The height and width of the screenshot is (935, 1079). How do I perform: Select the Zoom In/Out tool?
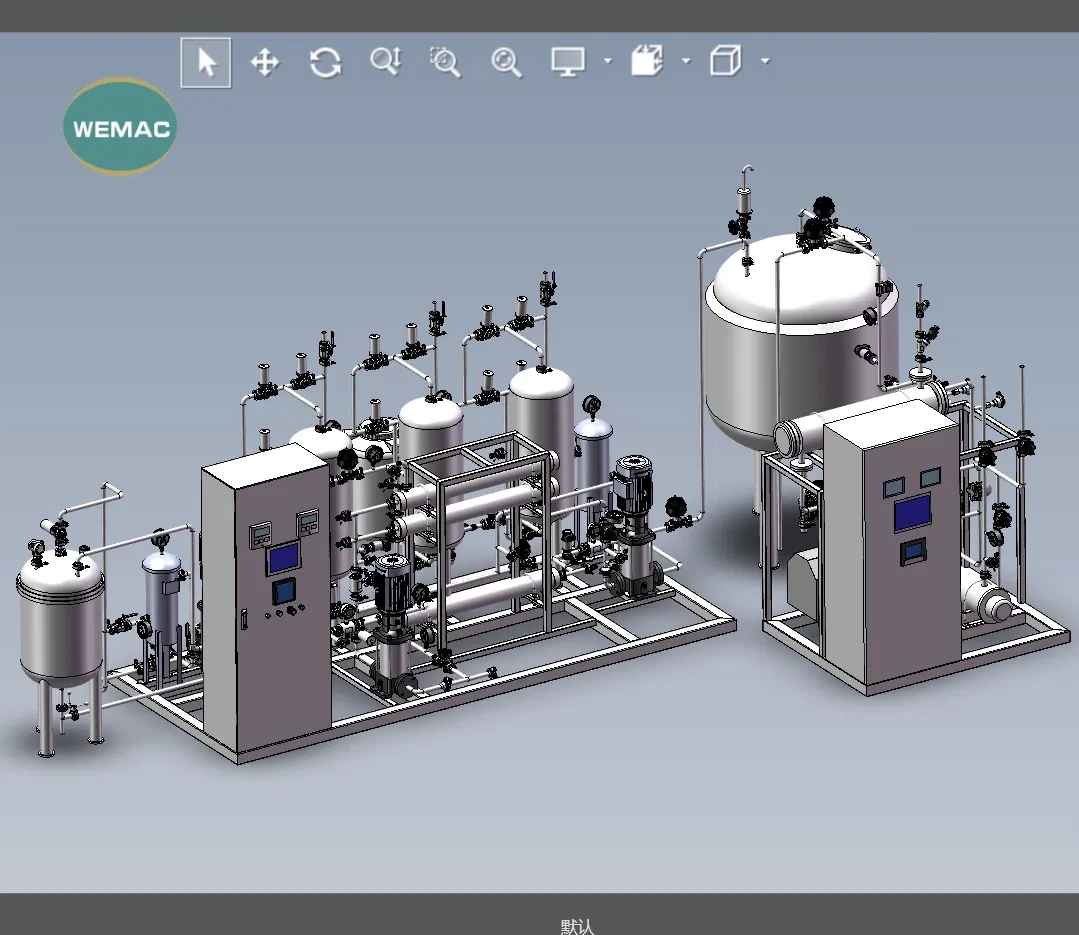[x=384, y=62]
